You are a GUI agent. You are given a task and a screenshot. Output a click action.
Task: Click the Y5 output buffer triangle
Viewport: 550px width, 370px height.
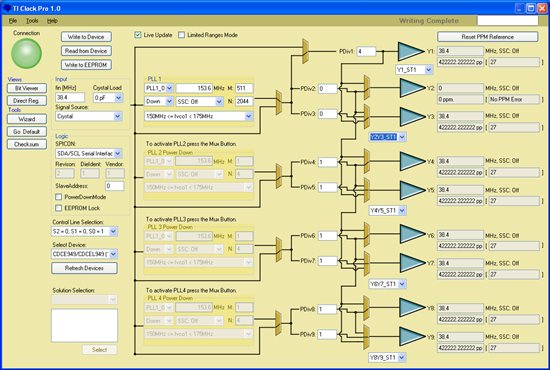[x=412, y=190]
